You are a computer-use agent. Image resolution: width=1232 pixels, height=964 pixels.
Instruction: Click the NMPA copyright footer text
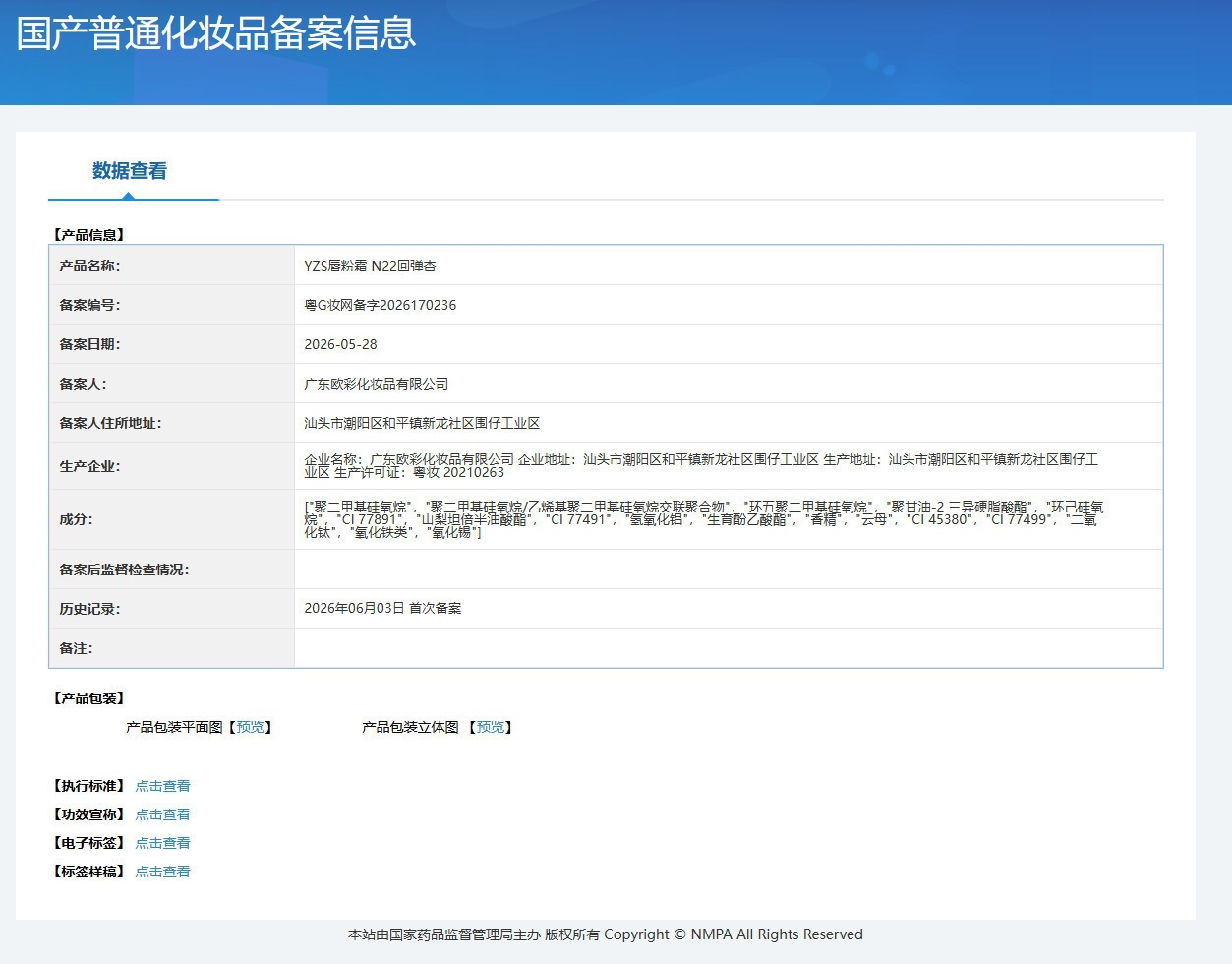pyautogui.click(x=606, y=934)
